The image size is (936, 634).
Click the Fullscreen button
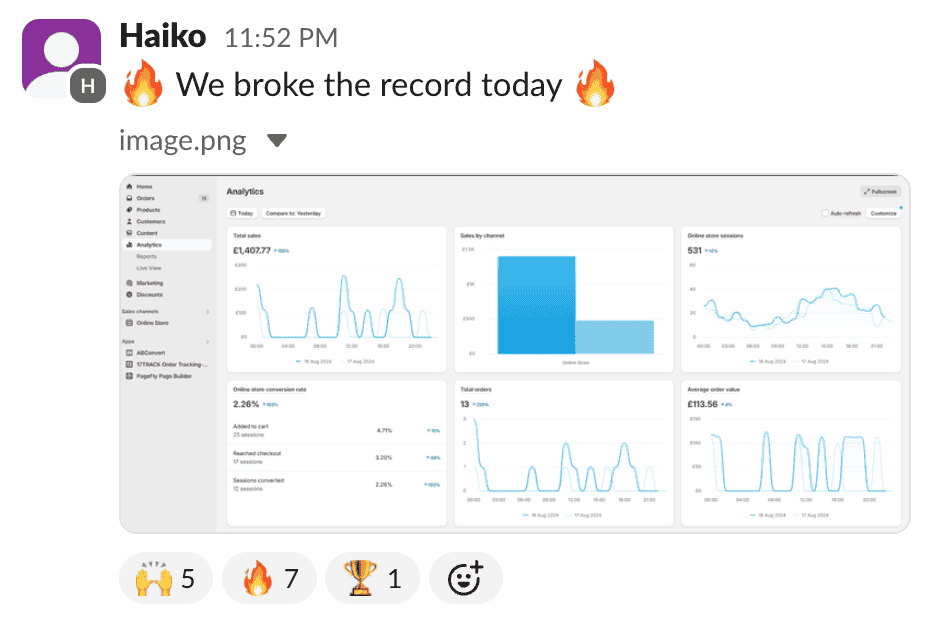[x=880, y=191]
